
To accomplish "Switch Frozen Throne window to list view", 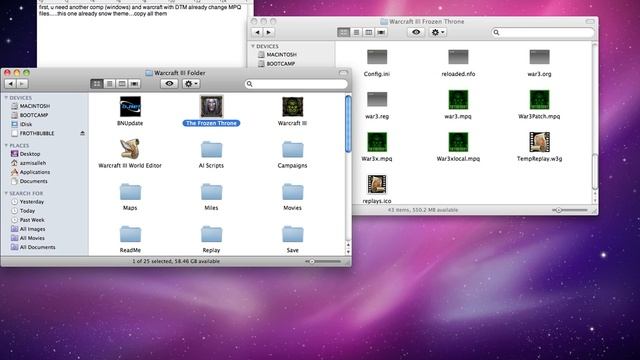I will coord(356,32).
